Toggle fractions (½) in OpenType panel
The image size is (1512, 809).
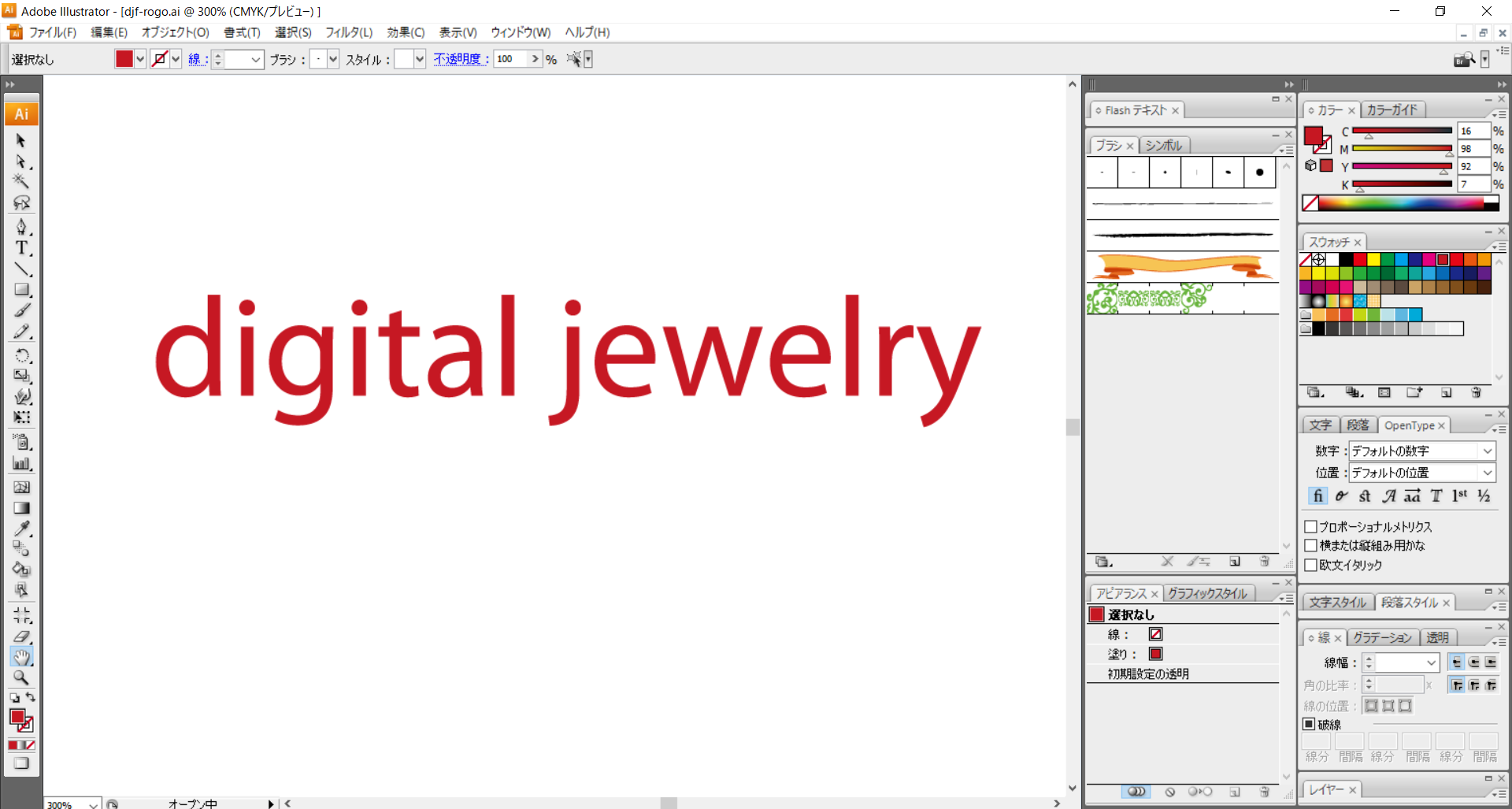point(1484,495)
